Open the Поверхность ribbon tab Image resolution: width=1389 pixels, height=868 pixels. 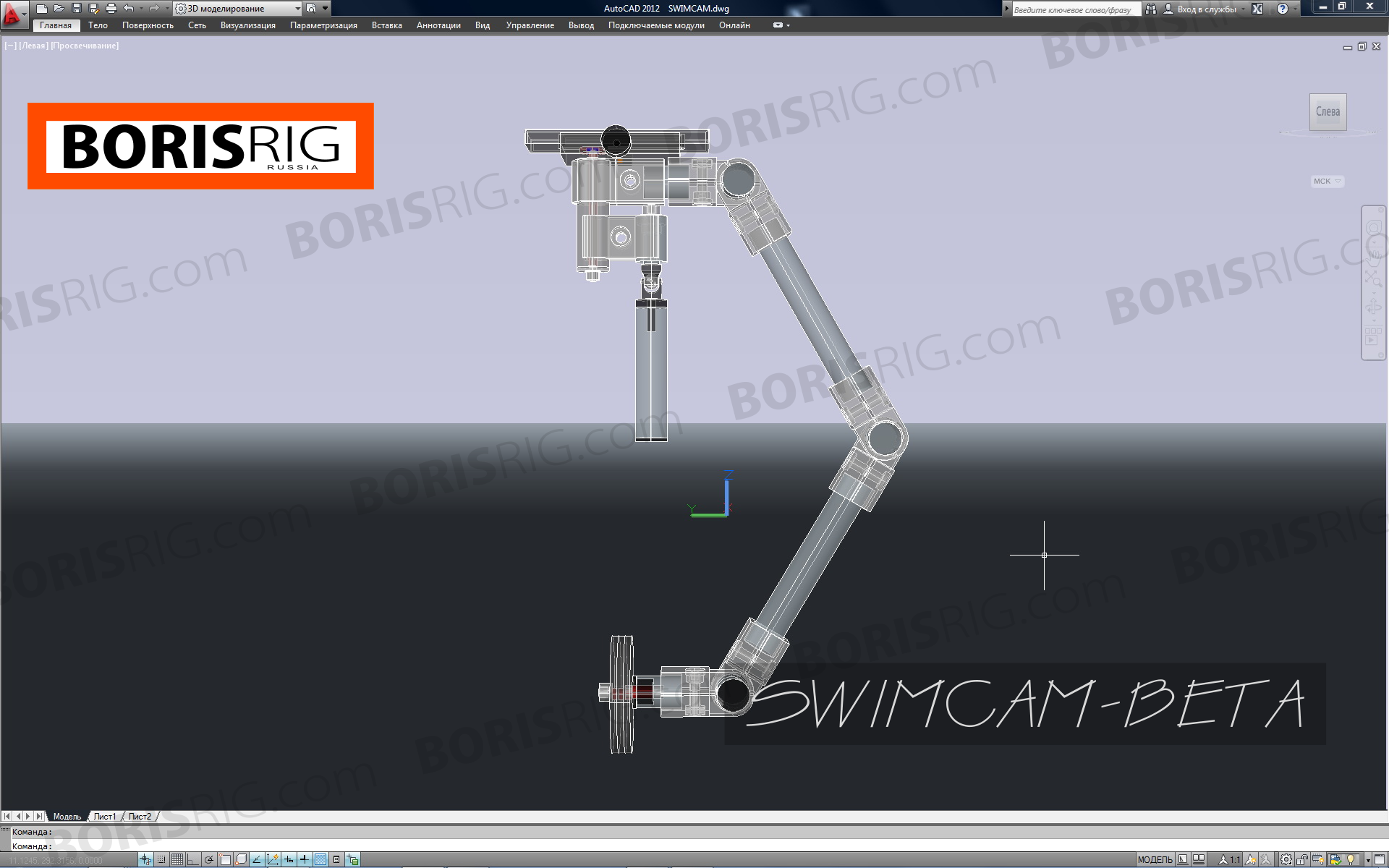coord(148,25)
